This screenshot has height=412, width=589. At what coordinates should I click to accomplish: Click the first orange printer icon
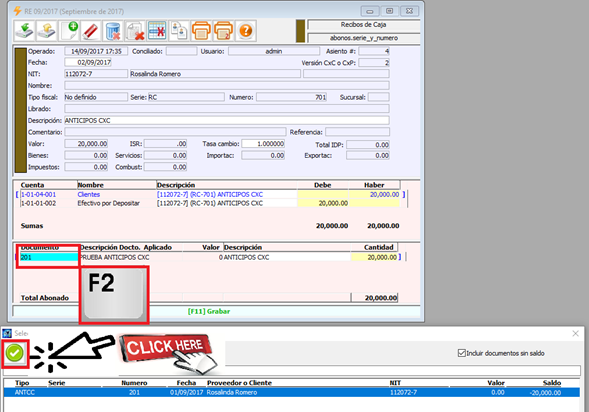click(x=201, y=31)
